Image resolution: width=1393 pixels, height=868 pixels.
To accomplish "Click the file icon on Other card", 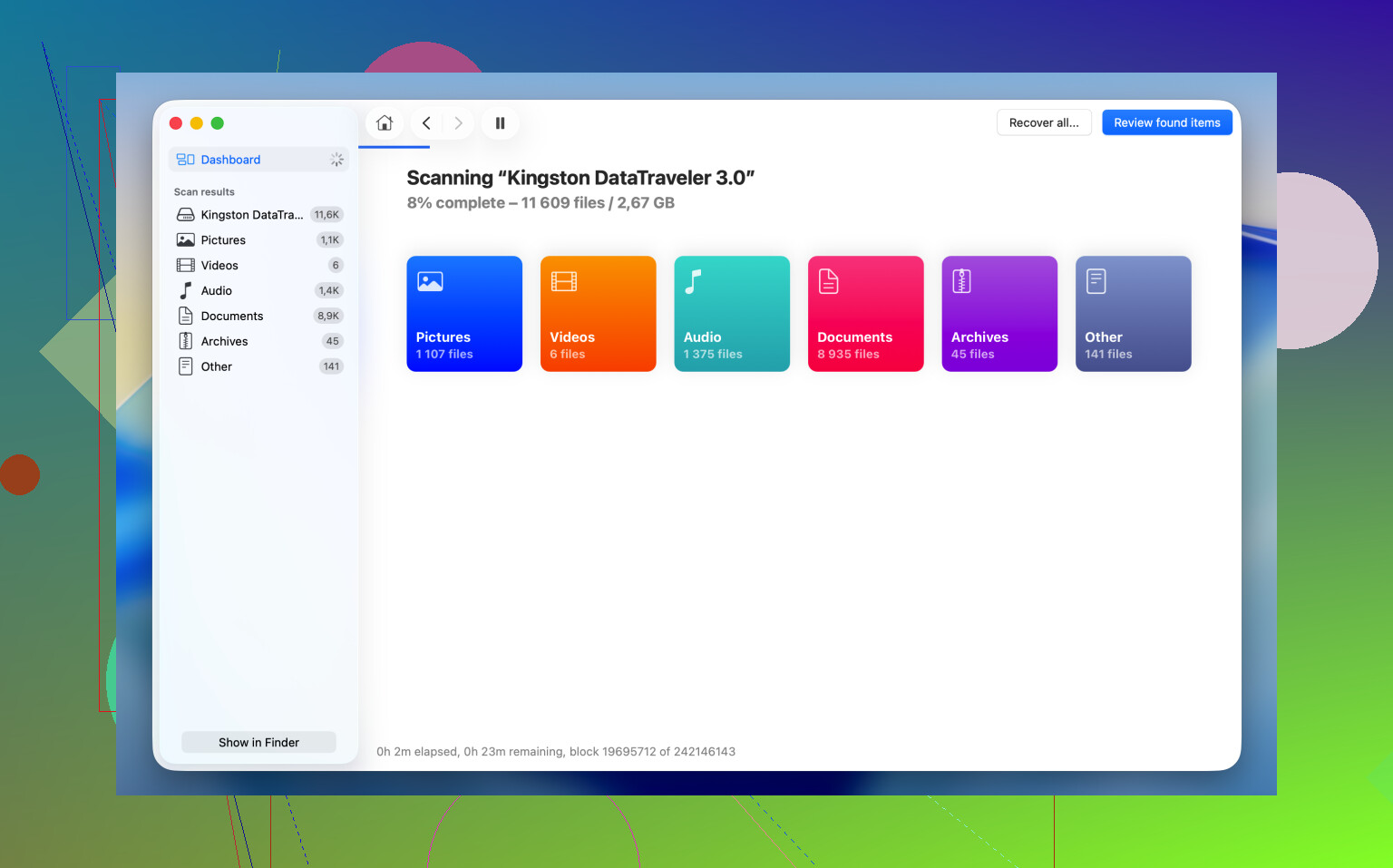I will (1096, 282).
